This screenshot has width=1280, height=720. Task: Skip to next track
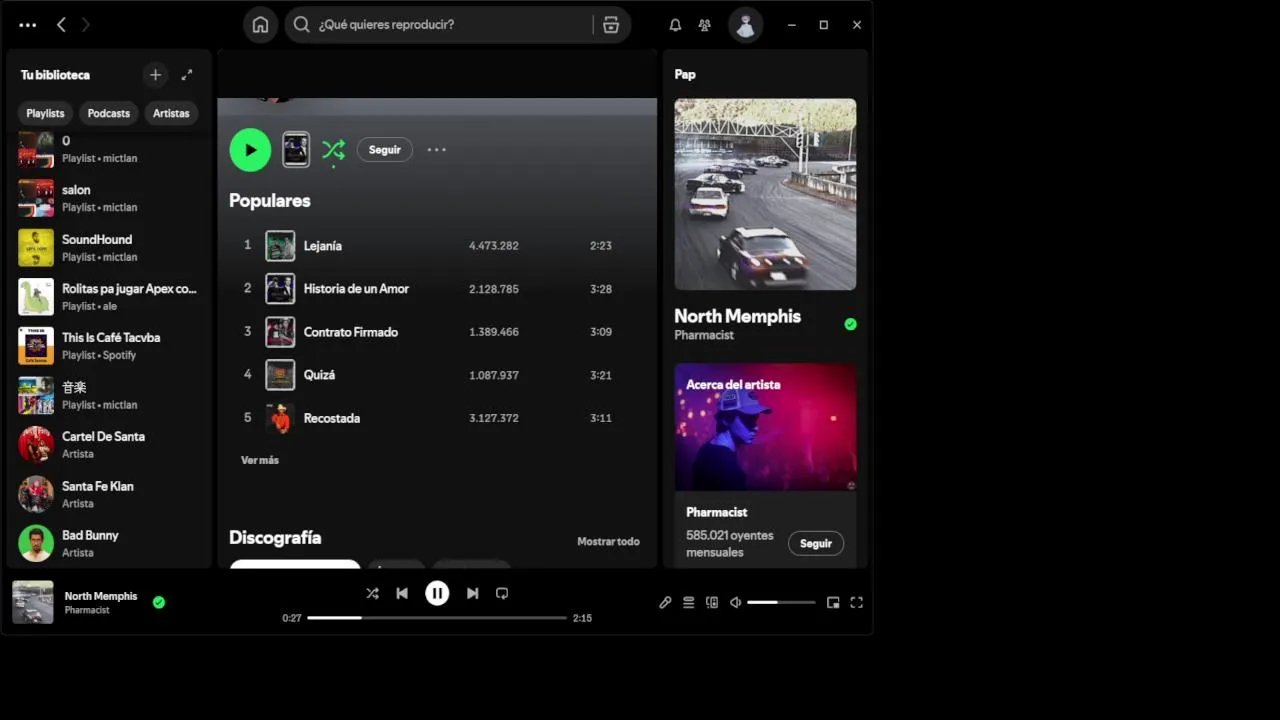click(472, 593)
